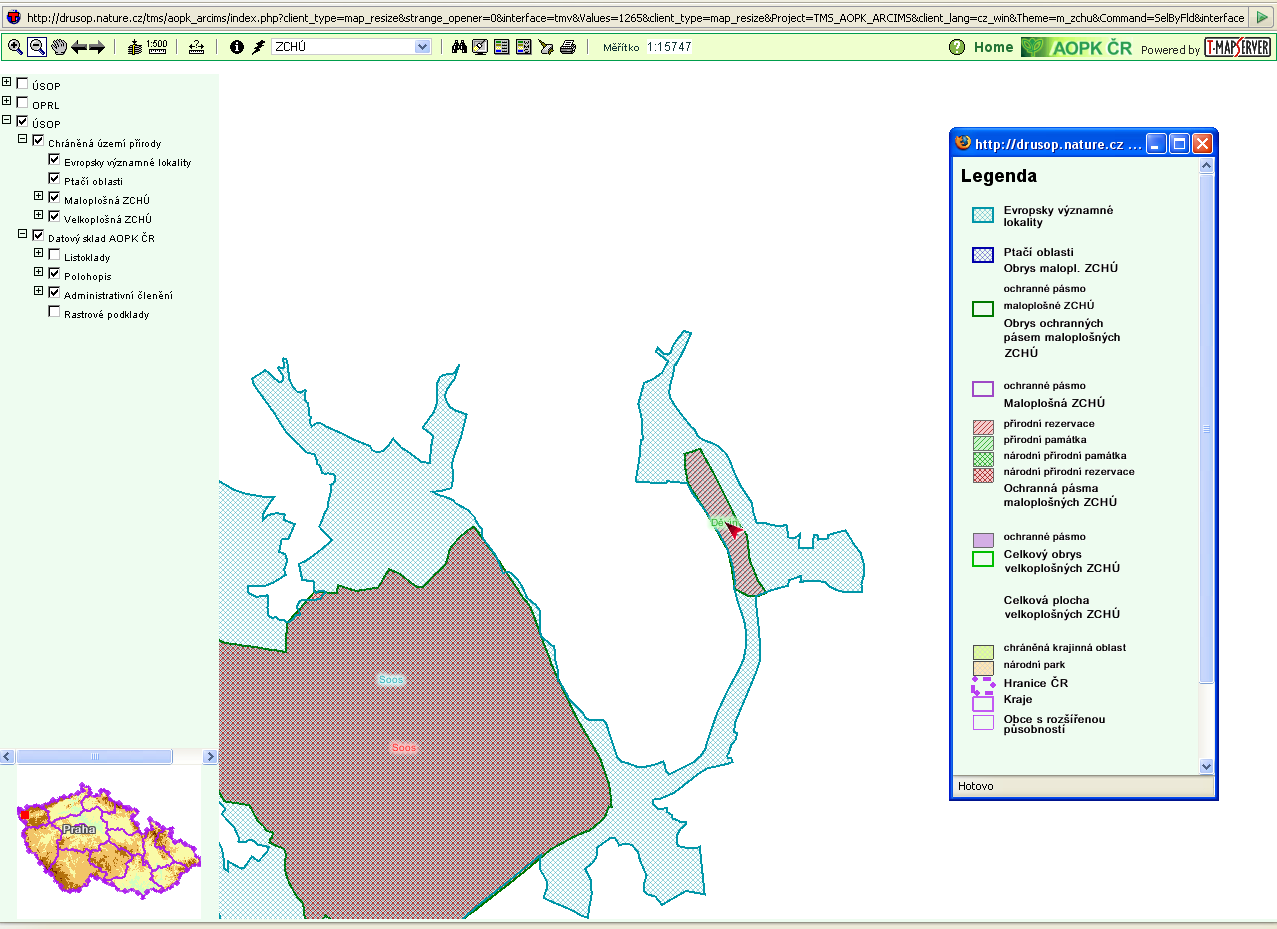The width and height of the screenshot is (1277, 929).
Task: Click the legend window scroll up arrow
Action: tap(1206, 165)
